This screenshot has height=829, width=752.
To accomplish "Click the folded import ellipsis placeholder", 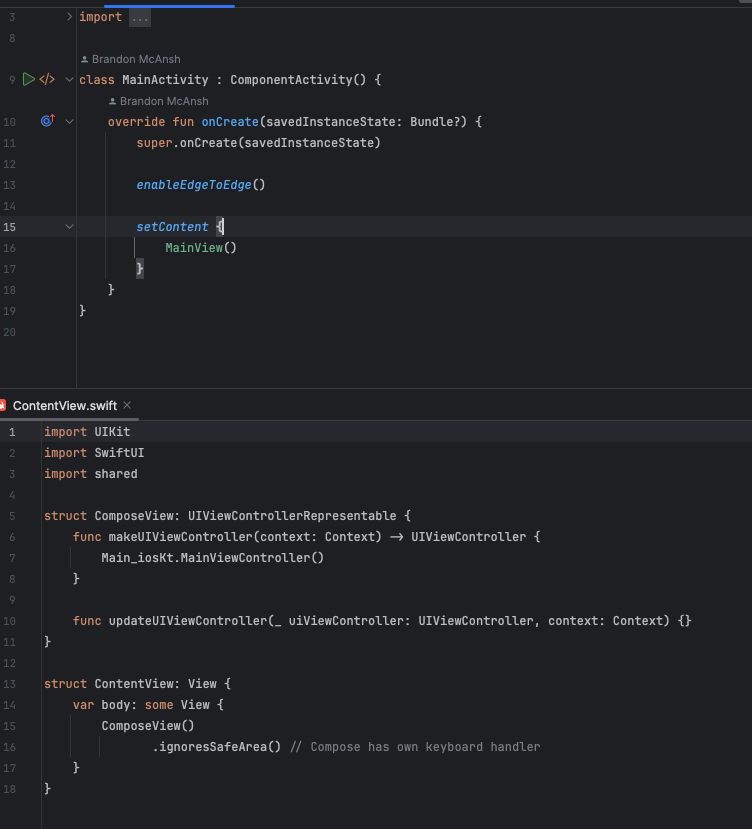I will click(x=140, y=18).
